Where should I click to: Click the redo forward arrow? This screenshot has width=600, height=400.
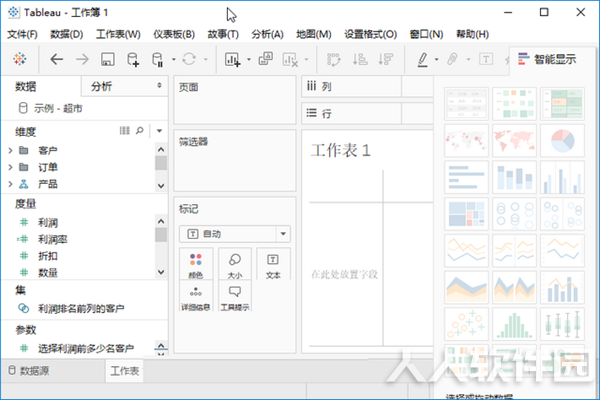[x=82, y=59]
